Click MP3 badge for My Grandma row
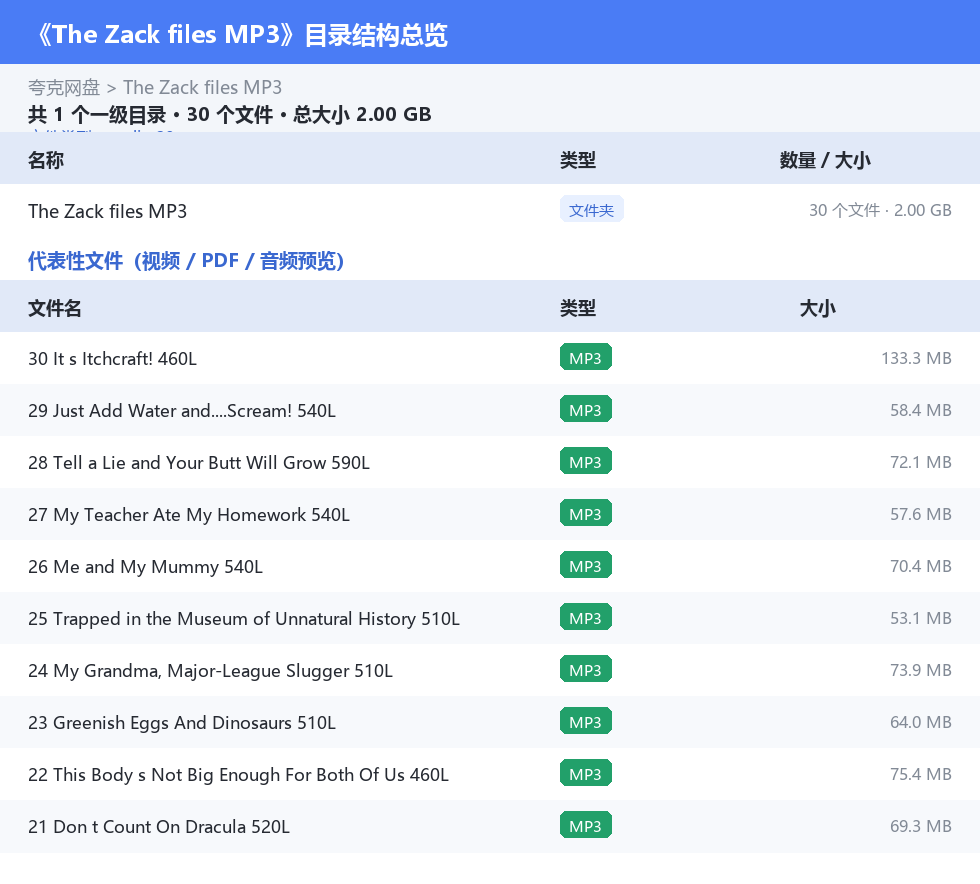 pyautogui.click(x=586, y=669)
